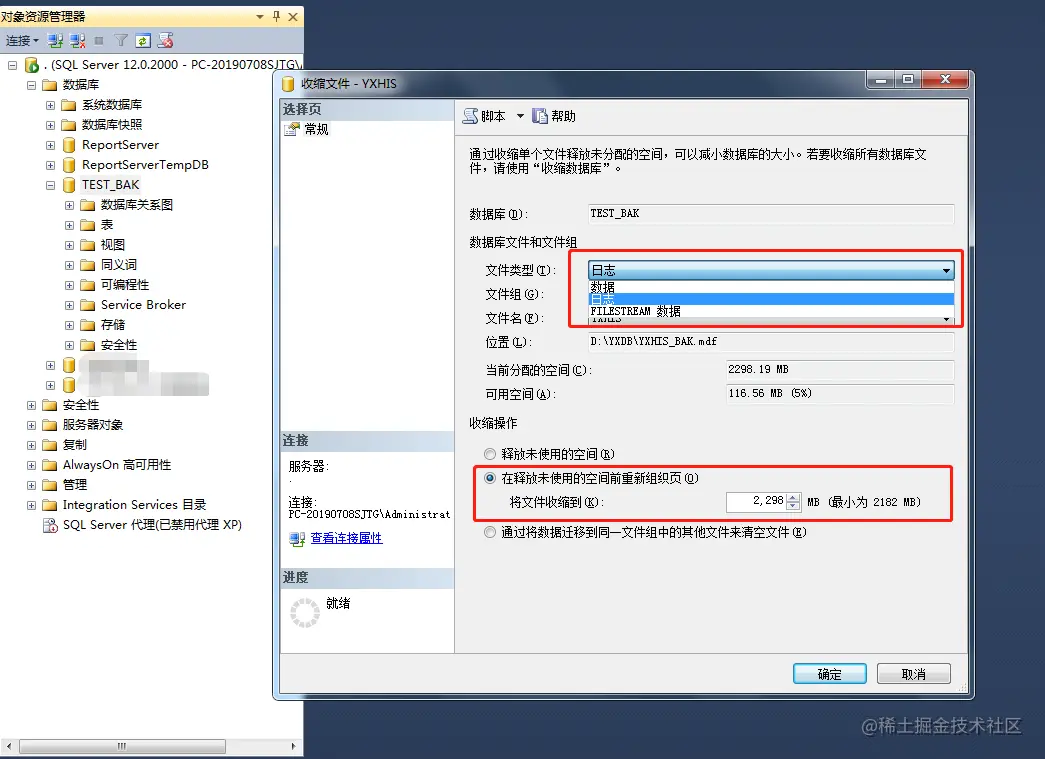Click the 当前分配的空间 2298.19 MB value

click(x=840, y=369)
